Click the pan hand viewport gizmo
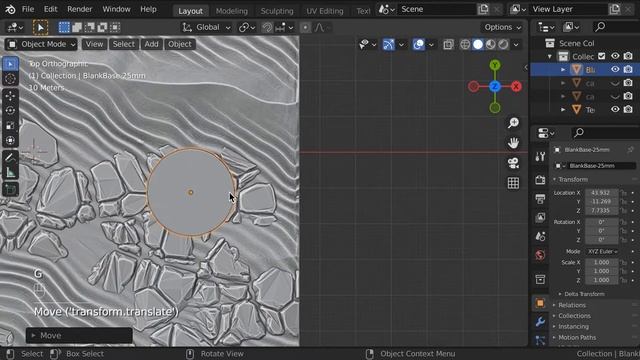Screen dimensions: 640x360 click(513, 143)
